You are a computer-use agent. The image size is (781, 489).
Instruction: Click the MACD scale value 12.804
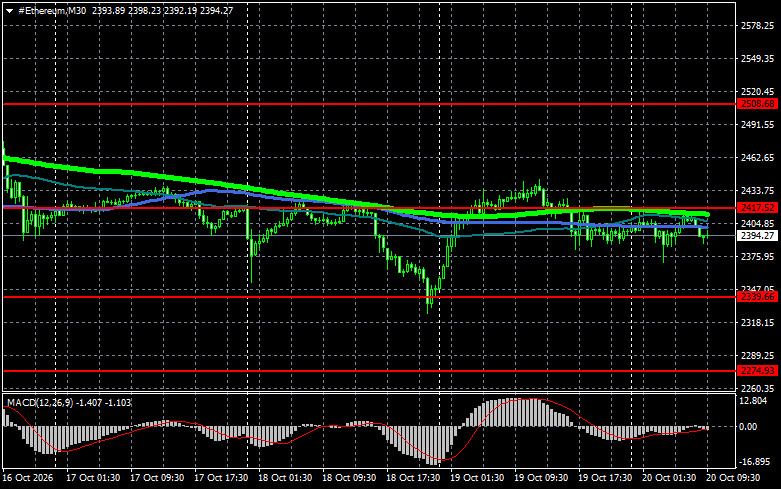(x=754, y=401)
